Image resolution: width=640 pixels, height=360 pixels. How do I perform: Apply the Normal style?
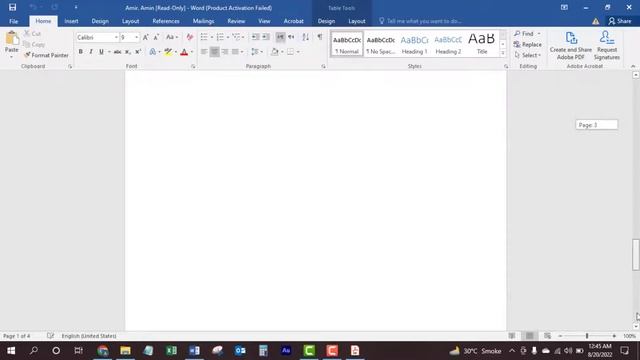point(347,44)
